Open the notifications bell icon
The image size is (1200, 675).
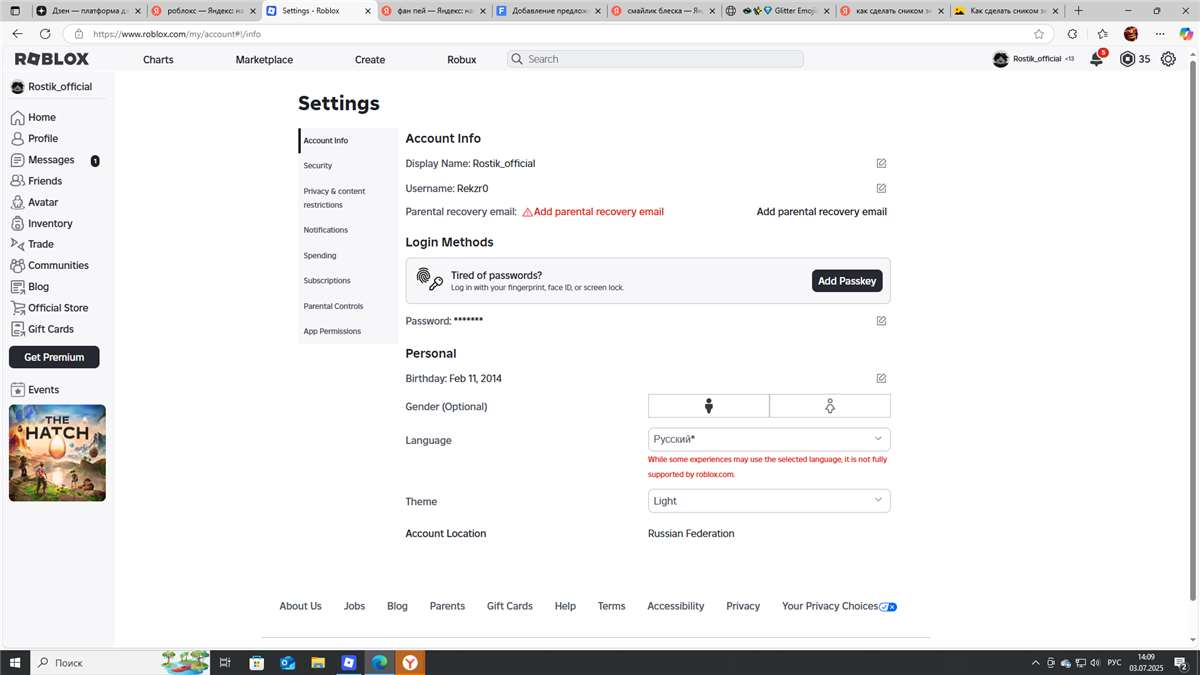(1097, 59)
